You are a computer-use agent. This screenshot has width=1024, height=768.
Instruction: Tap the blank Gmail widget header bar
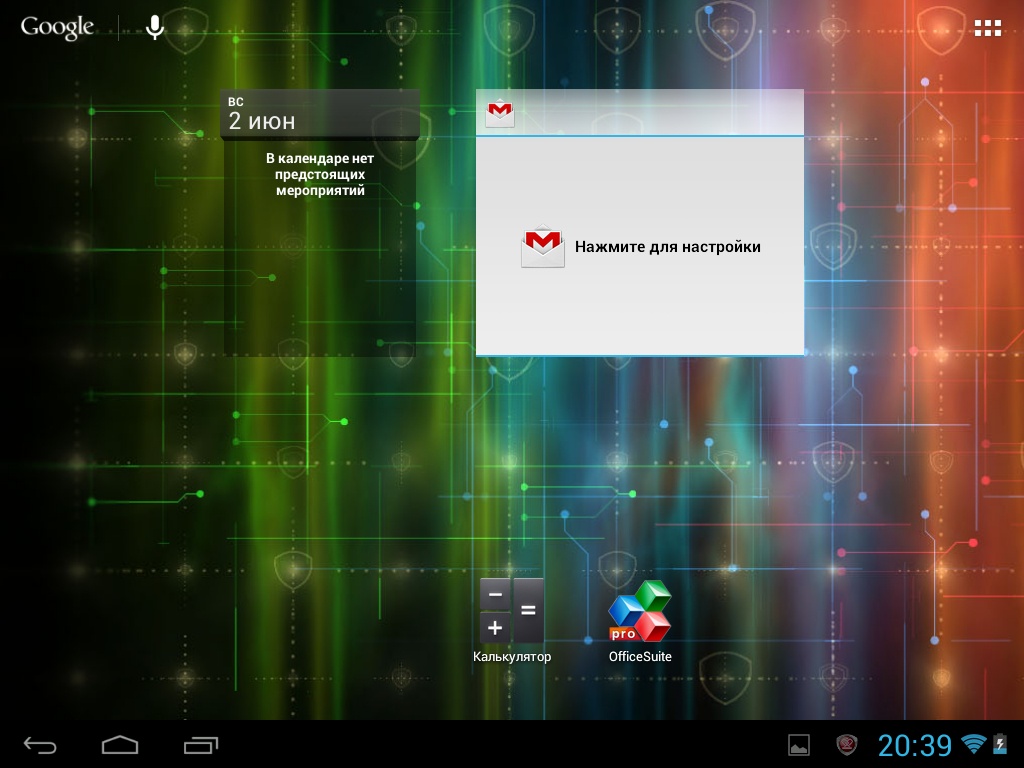(660, 113)
